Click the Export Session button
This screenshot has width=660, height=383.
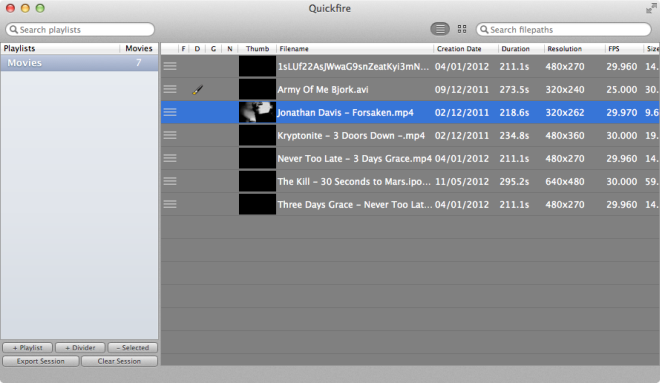40,361
